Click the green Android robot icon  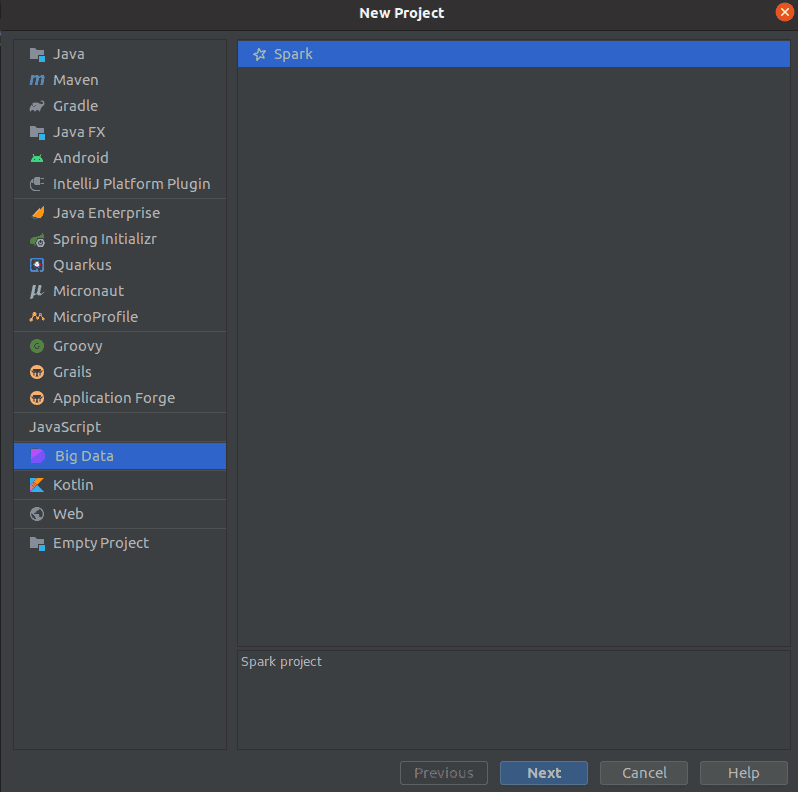[37, 158]
